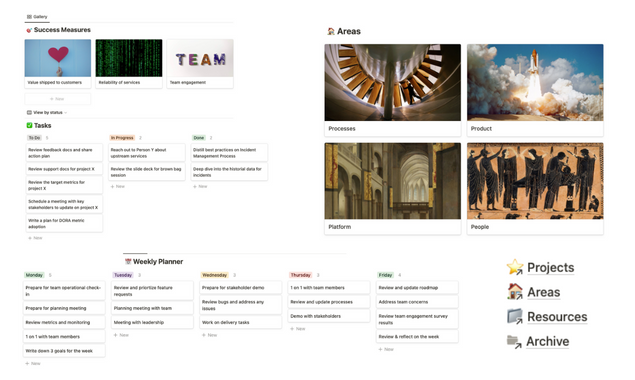This screenshot has width=635, height=380.
Task: Open 'Prepare for team operational check-in' card
Action: [64, 291]
